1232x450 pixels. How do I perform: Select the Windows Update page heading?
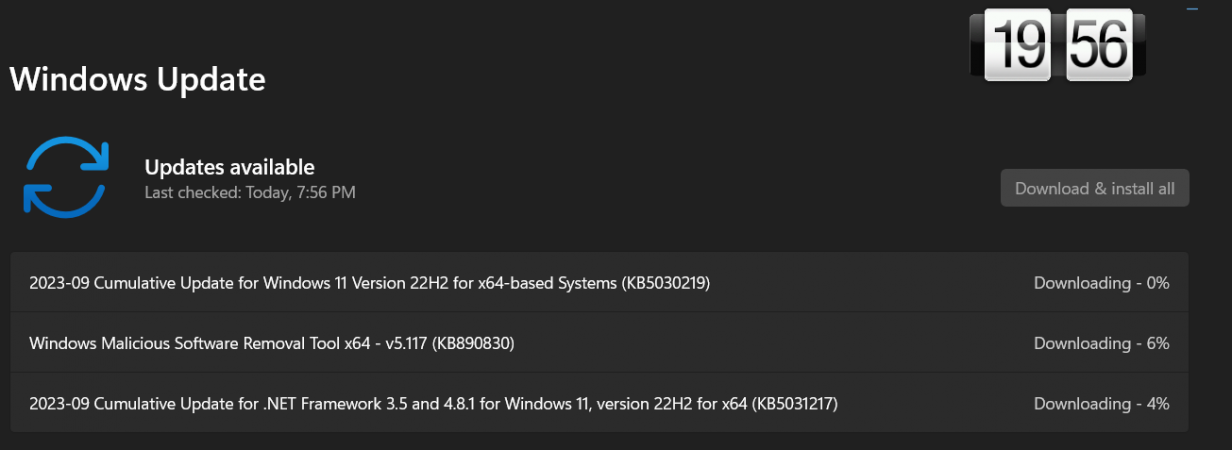click(x=138, y=79)
